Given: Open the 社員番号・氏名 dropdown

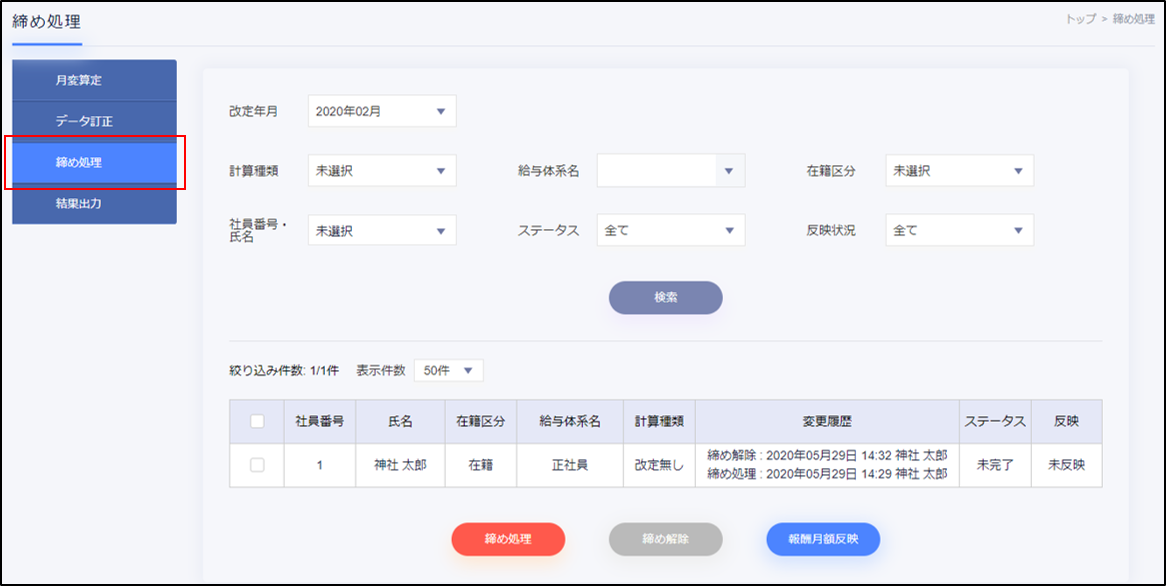Looking at the screenshot, I should [381, 230].
